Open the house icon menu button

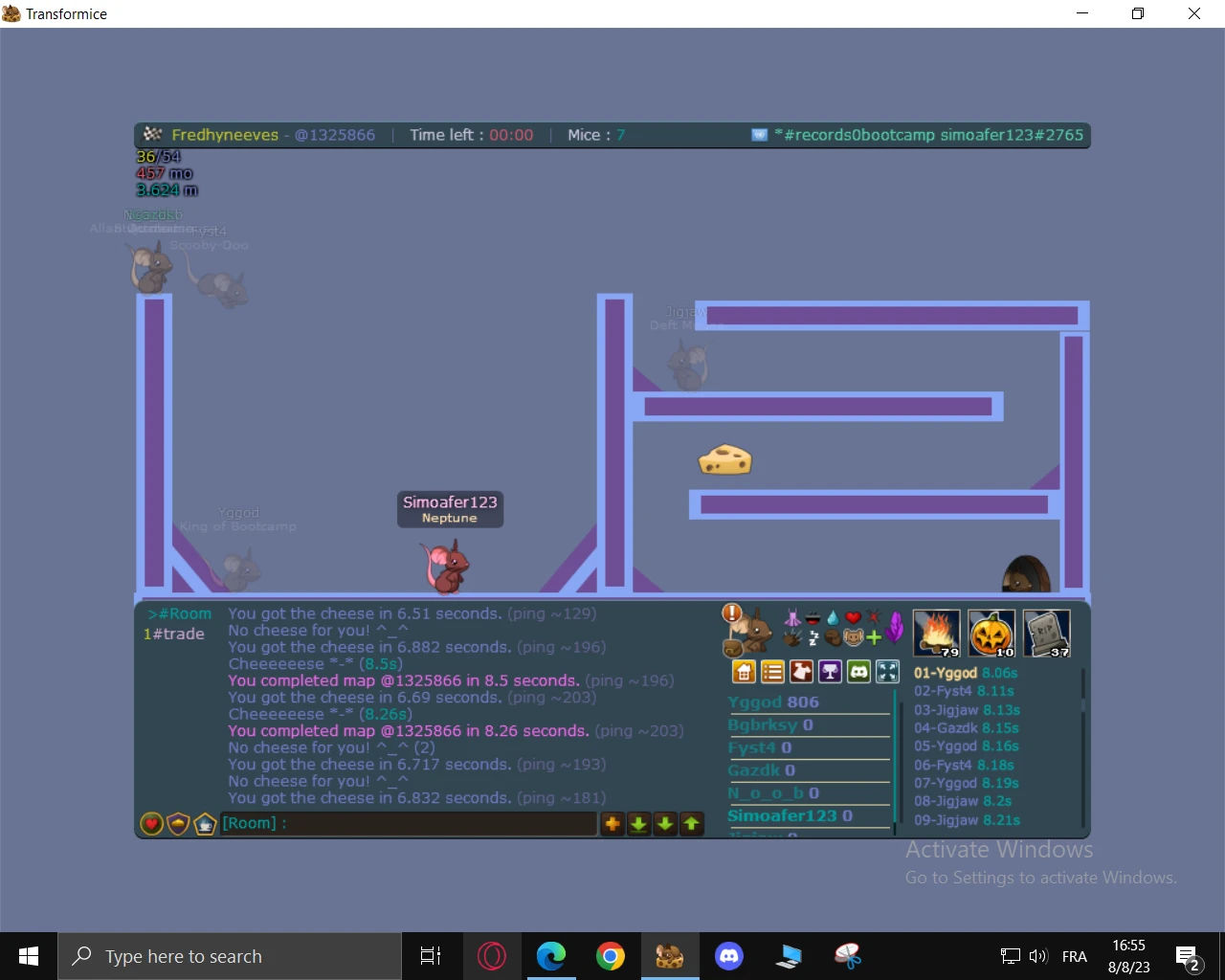click(744, 672)
